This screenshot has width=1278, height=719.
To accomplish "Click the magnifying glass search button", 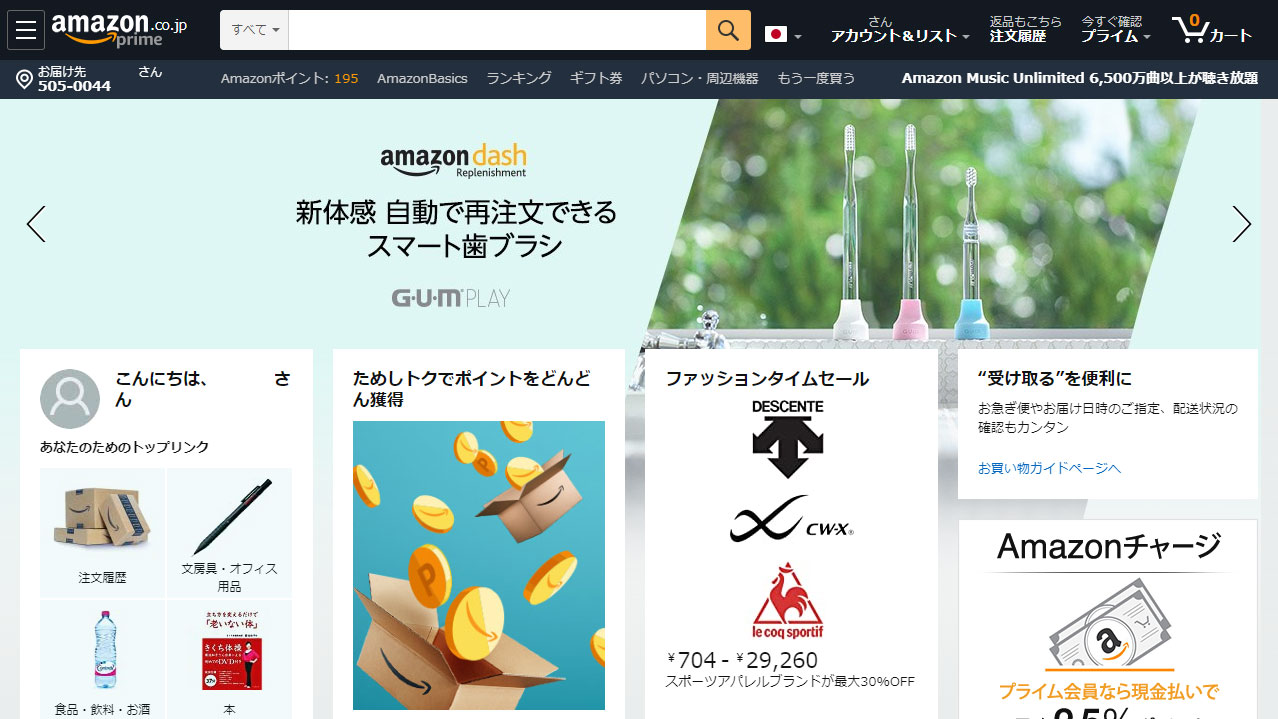I will click(728, 30).
